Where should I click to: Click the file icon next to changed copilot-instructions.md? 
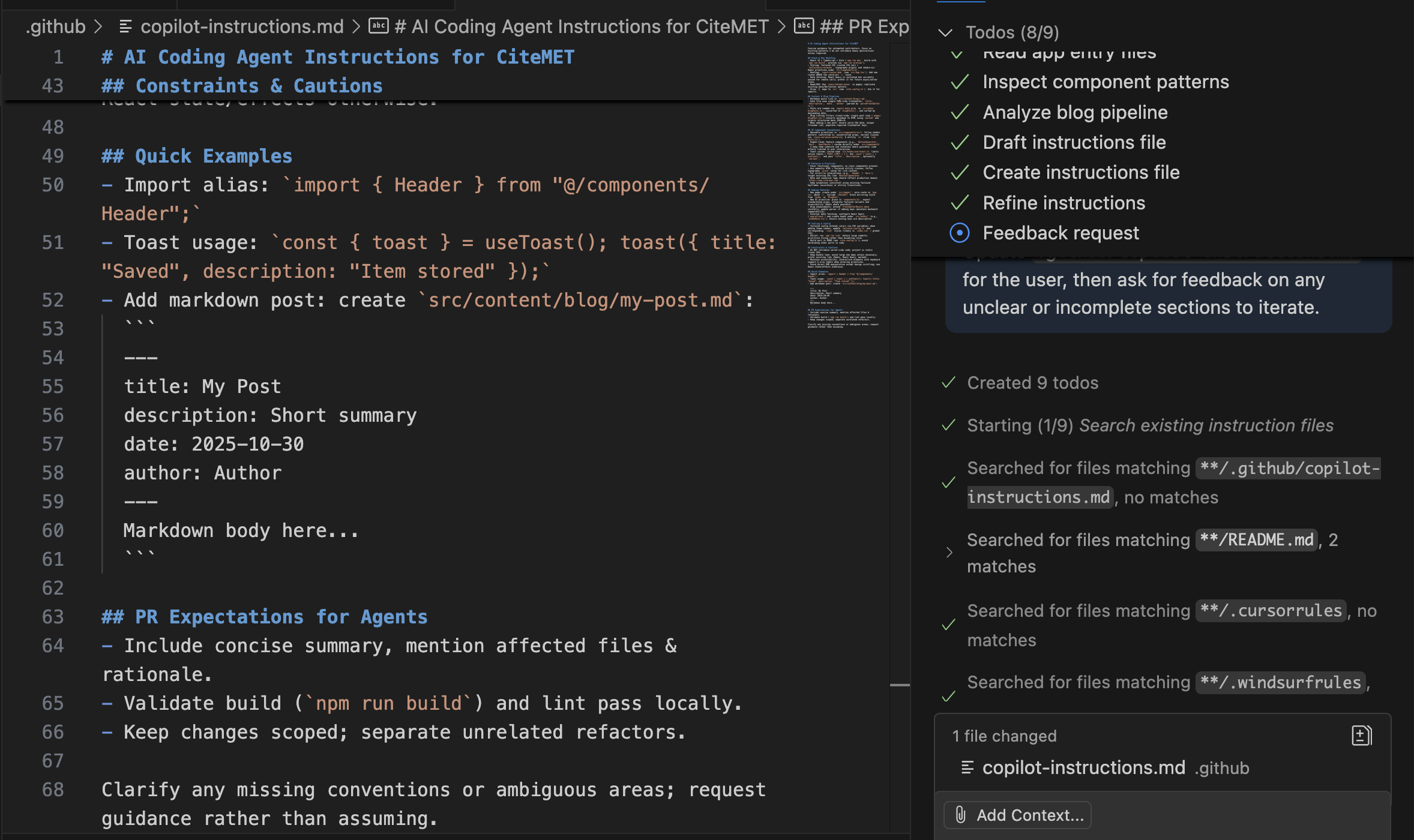tap(967, 767)
